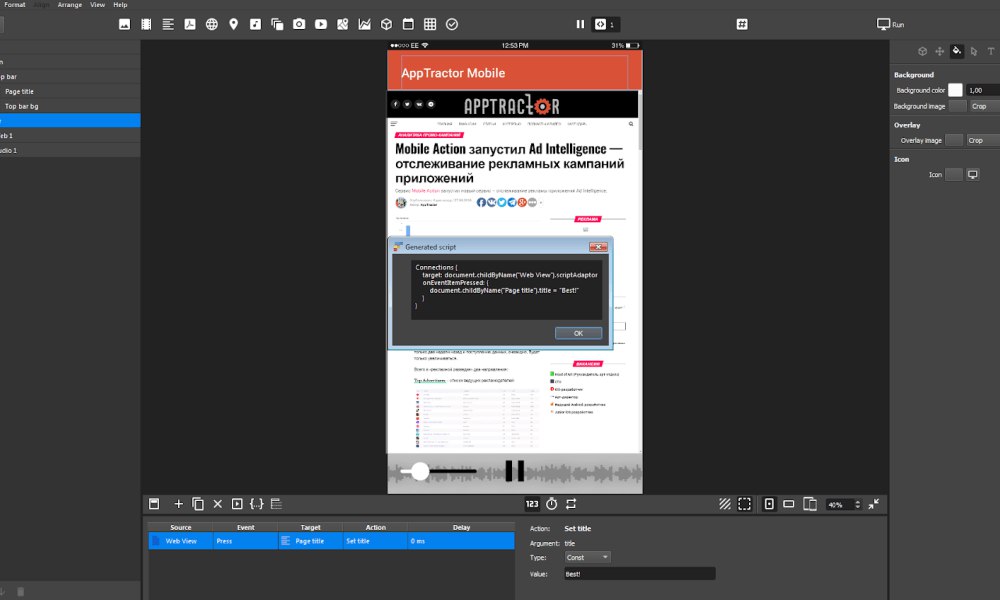Open the text T properties tab
This screenshot has width=1000, height=600.
pyautogui.click(x=991, y=51)
